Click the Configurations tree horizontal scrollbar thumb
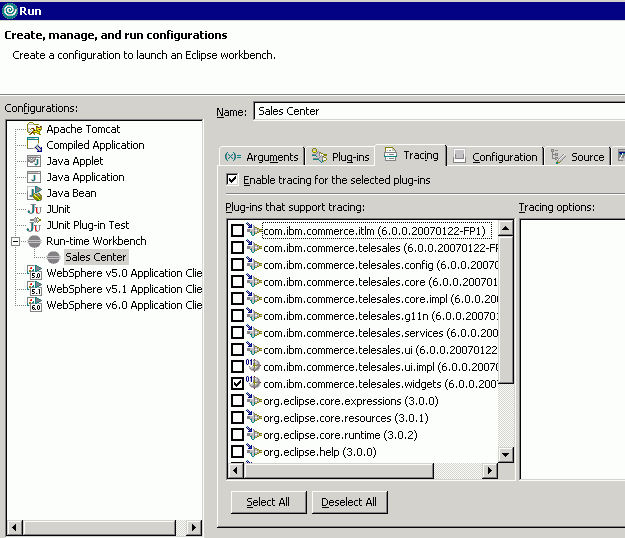Image resolution: width=625 pixels, height=538 pixels. click(x=99, y=528)
